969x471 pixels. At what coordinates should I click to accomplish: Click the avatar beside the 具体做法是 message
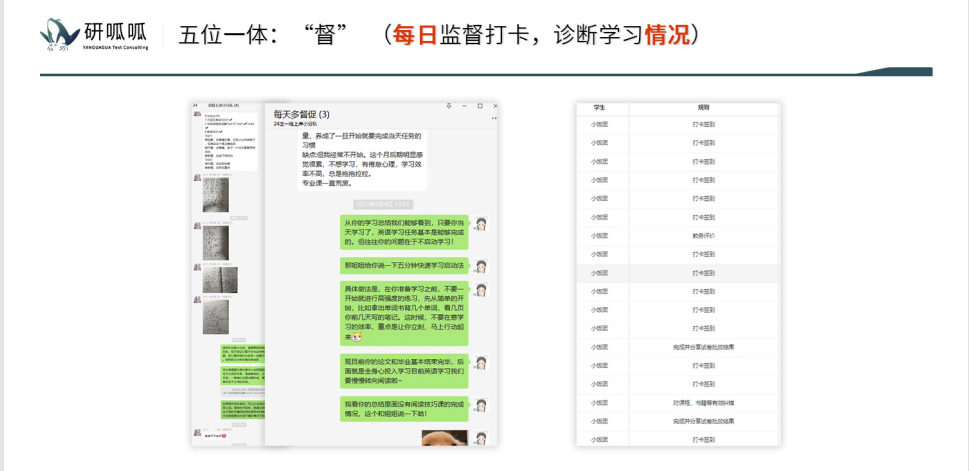click(x=480, y=289)
